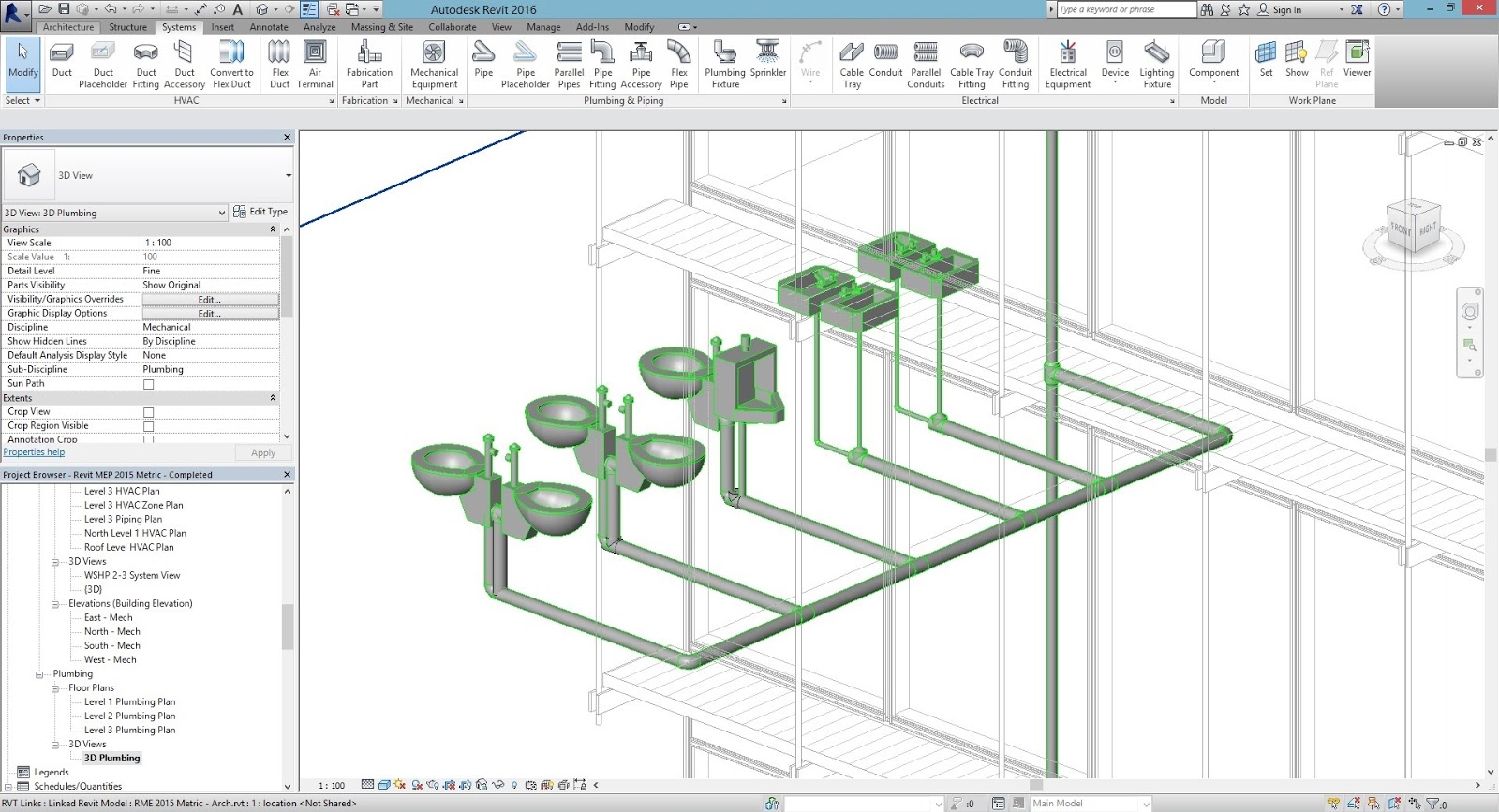The height and width of the screenshot is (812, 1499).
Task: Click Edit for Visibility/Graphics Overrides
Action: pos(210,300)
